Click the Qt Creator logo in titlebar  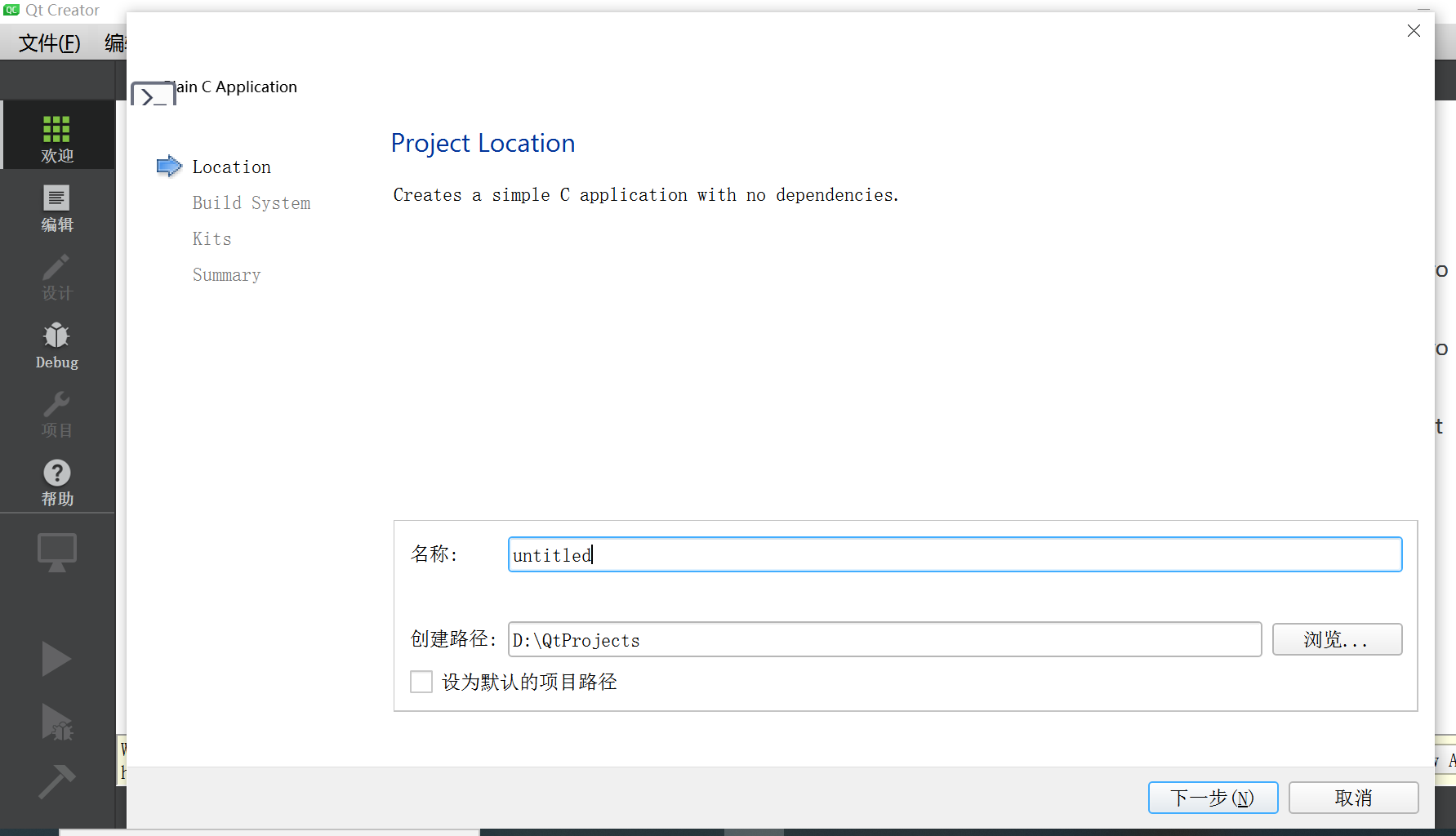click(x=10, y=10)
